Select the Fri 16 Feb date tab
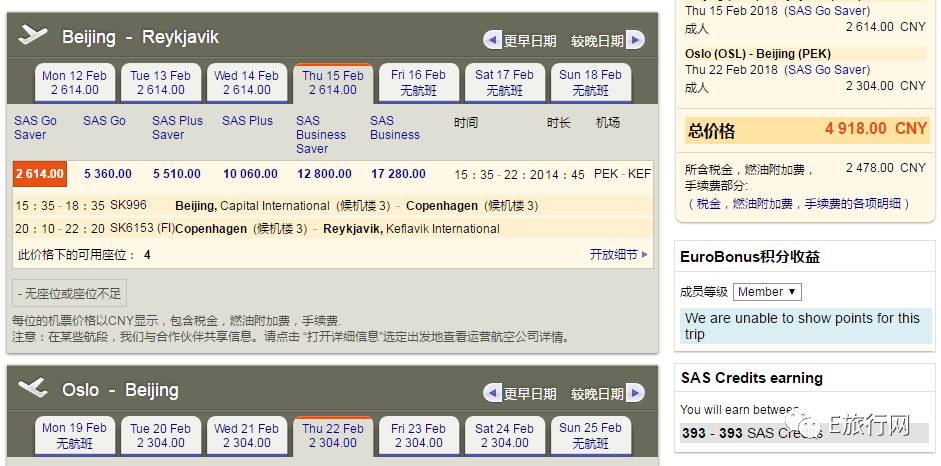Viewport: 941px width, 466px height. (419, 83)
